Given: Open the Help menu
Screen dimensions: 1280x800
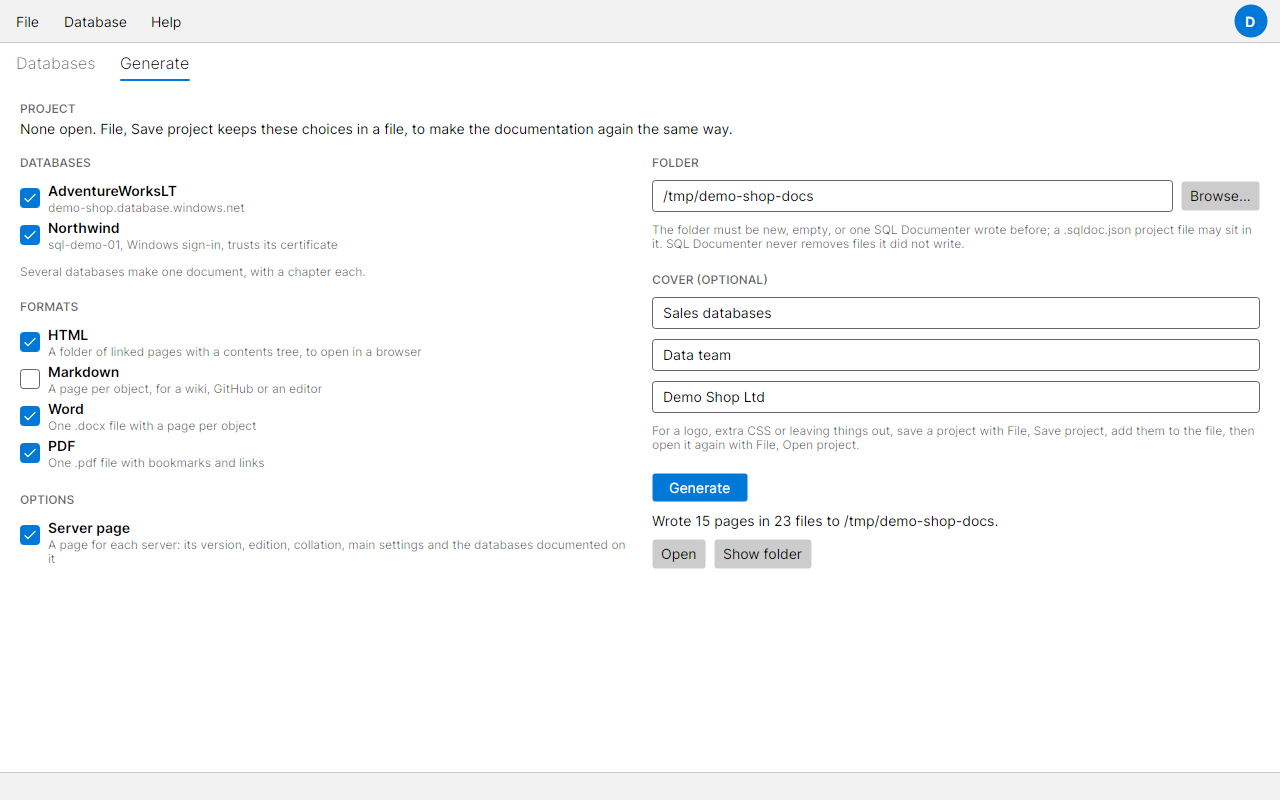Looking at the screenshot, I should 166,22.
